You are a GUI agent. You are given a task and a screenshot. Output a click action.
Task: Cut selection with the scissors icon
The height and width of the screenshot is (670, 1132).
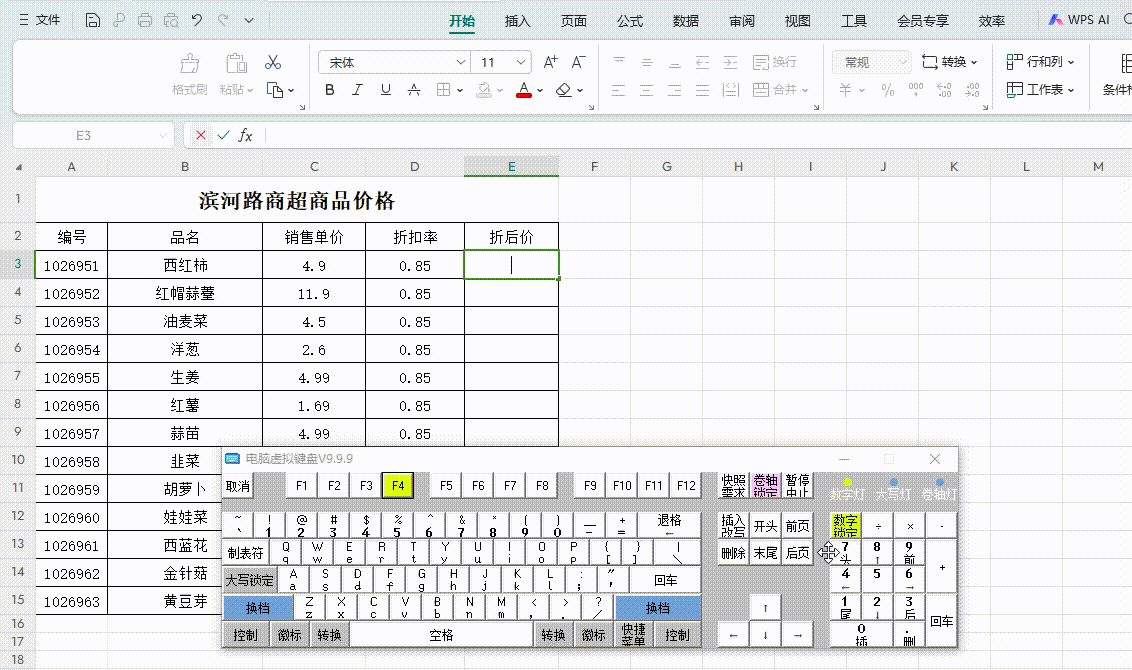click(273, 63)
